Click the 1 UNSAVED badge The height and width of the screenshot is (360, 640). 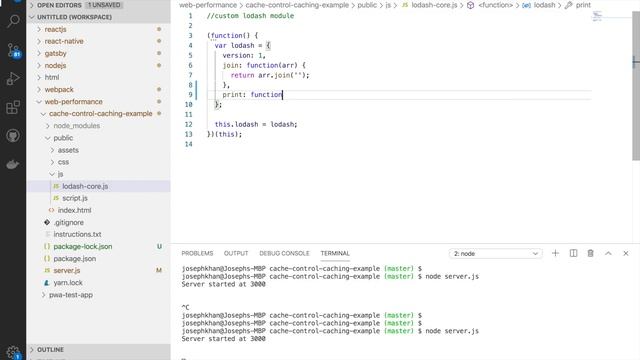104,5
